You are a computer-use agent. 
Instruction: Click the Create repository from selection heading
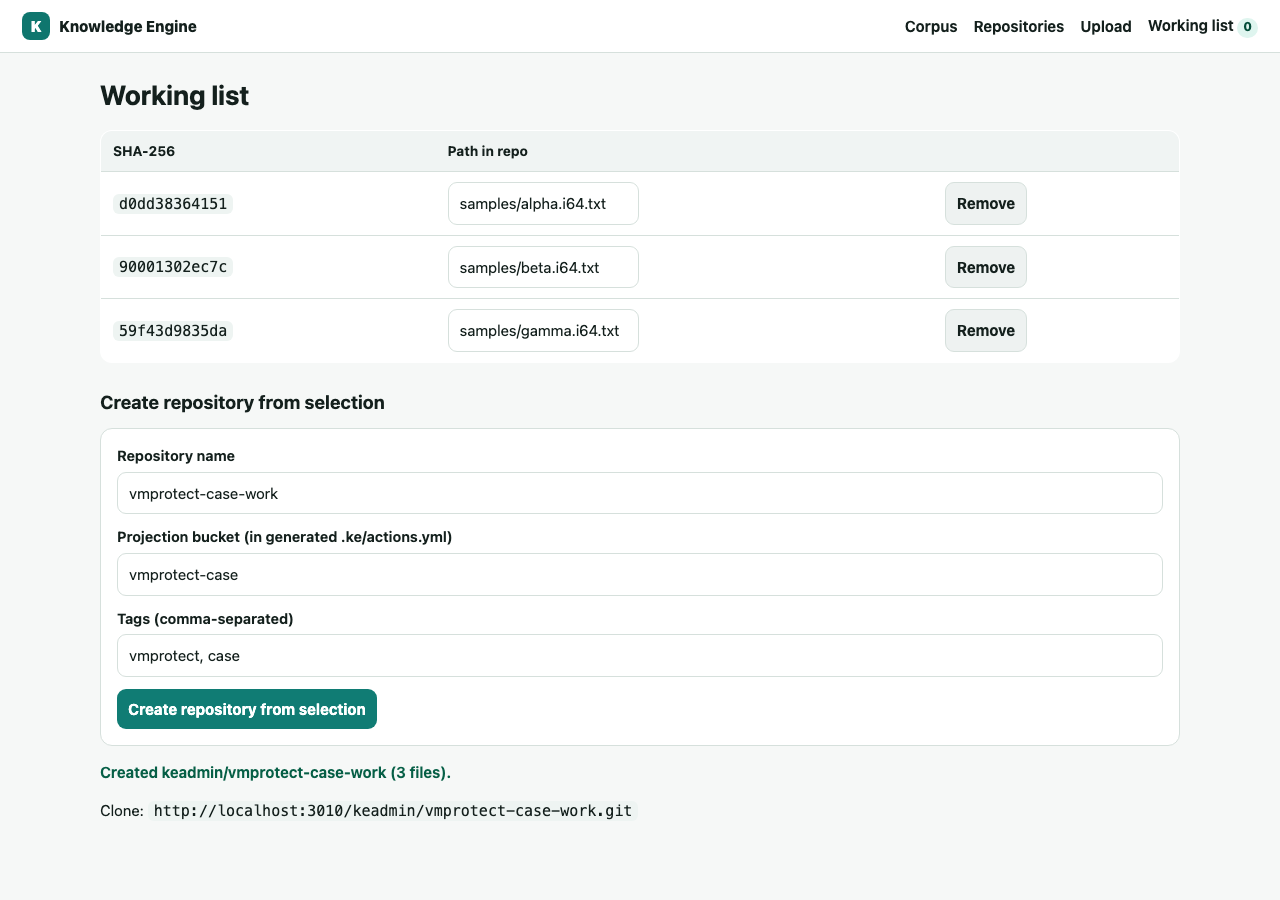tap(242, 403)
